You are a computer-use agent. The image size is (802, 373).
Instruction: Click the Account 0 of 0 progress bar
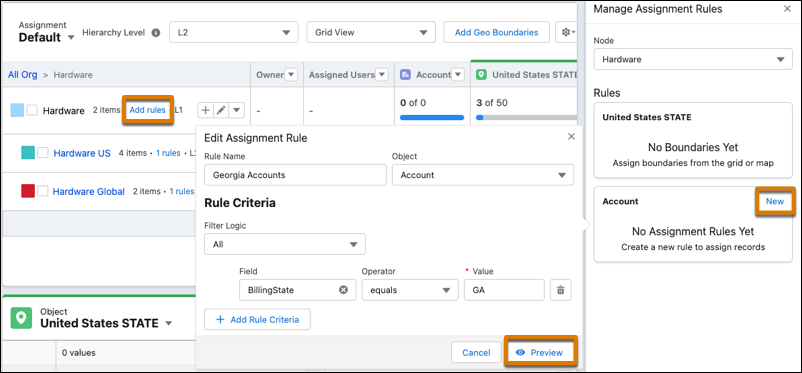[432, 117]
